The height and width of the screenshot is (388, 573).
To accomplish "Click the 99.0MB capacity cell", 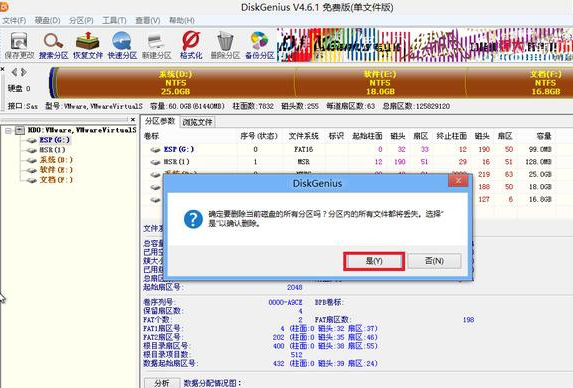I will tap(540, 149).
